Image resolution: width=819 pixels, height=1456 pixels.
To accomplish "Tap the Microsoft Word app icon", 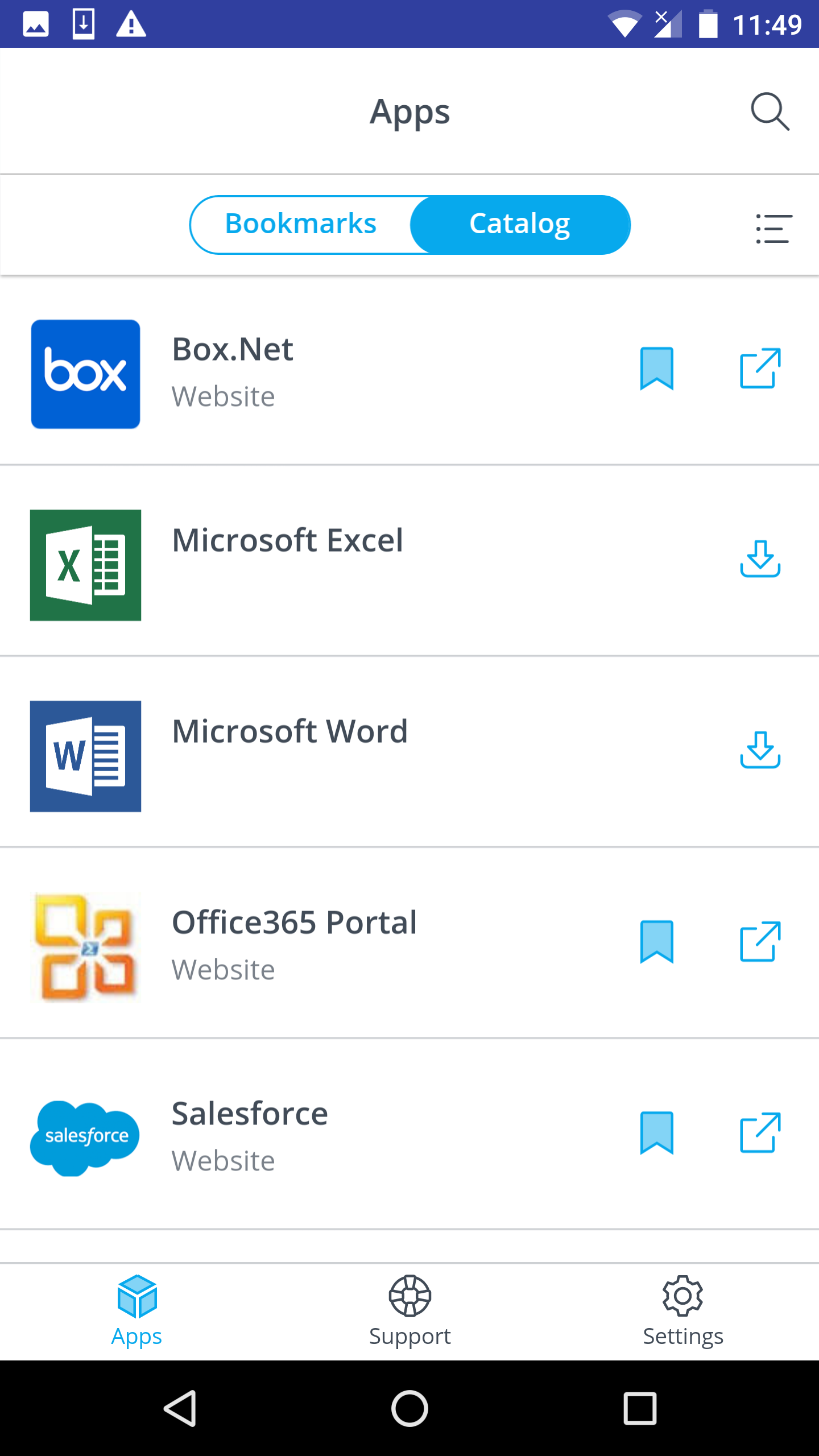I will (85, 756).
